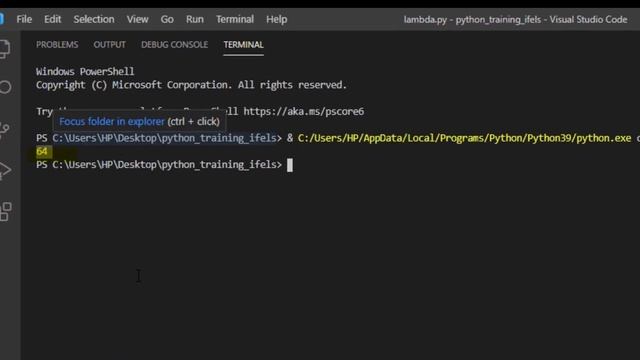This screenshot has width=640, height=360.
Task: Click the terminal cursor at latest prompt
Action: pos(290,165)
